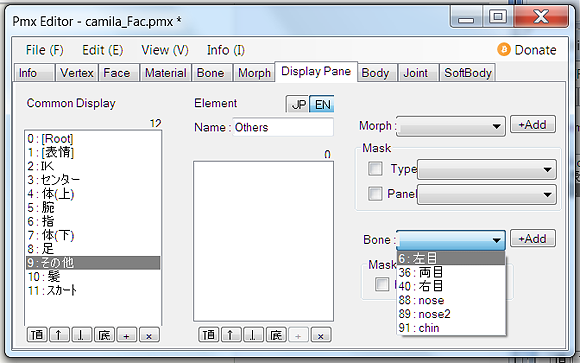The width and height of the screenshot is (580, 363).
Task: Select '11 : スカート' in Common Display list
Action: pyautogui.click(x=93, y=290)
